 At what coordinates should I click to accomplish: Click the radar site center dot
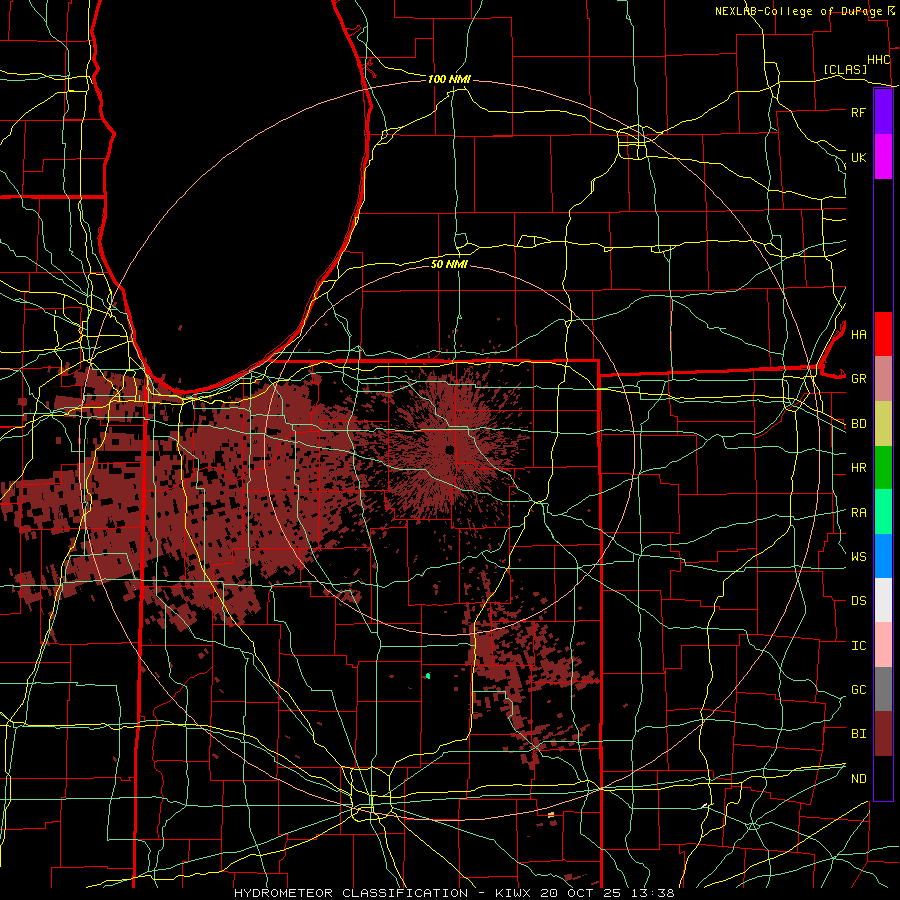449,449
